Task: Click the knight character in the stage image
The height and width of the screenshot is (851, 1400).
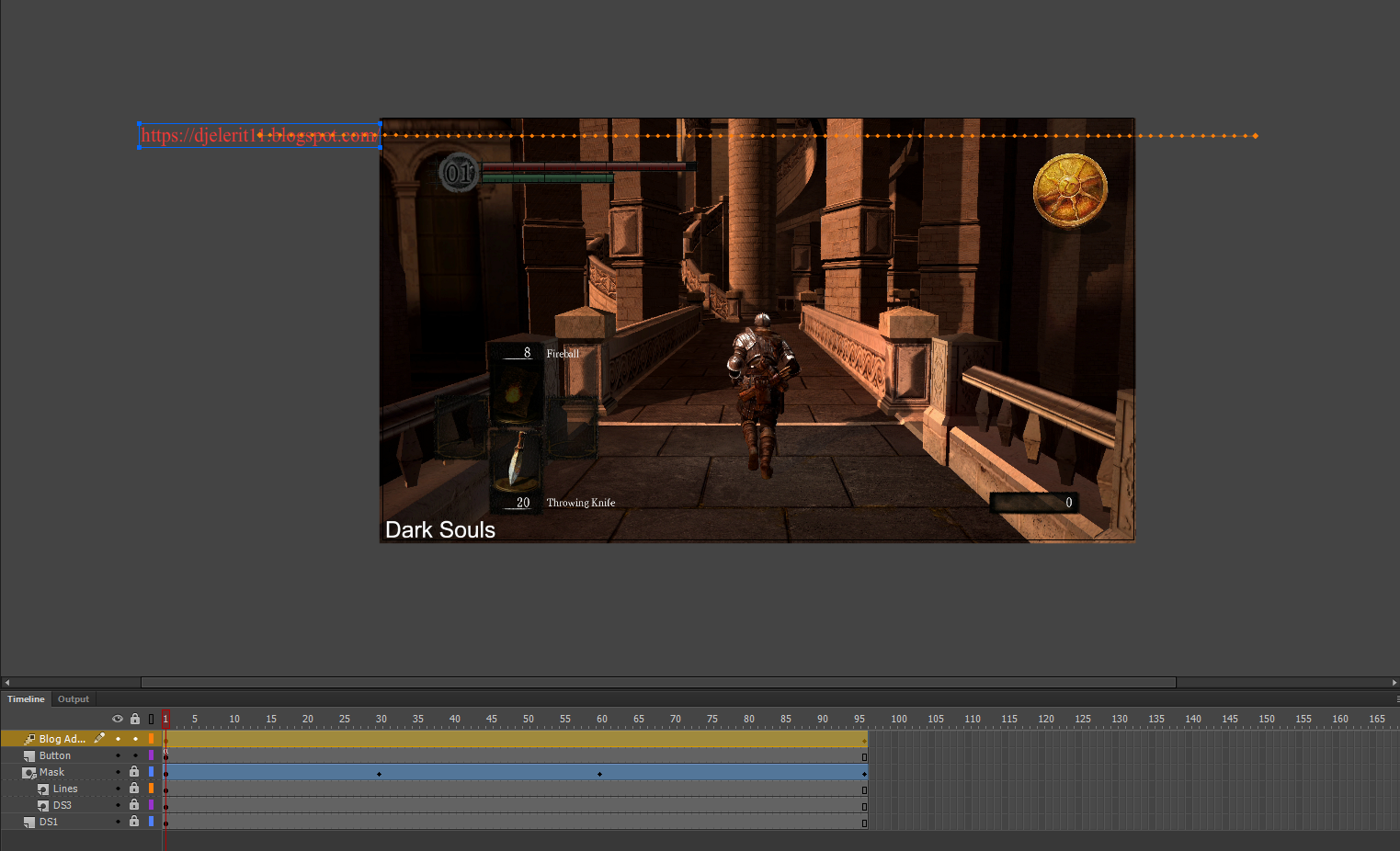Action: click(762, 395)
